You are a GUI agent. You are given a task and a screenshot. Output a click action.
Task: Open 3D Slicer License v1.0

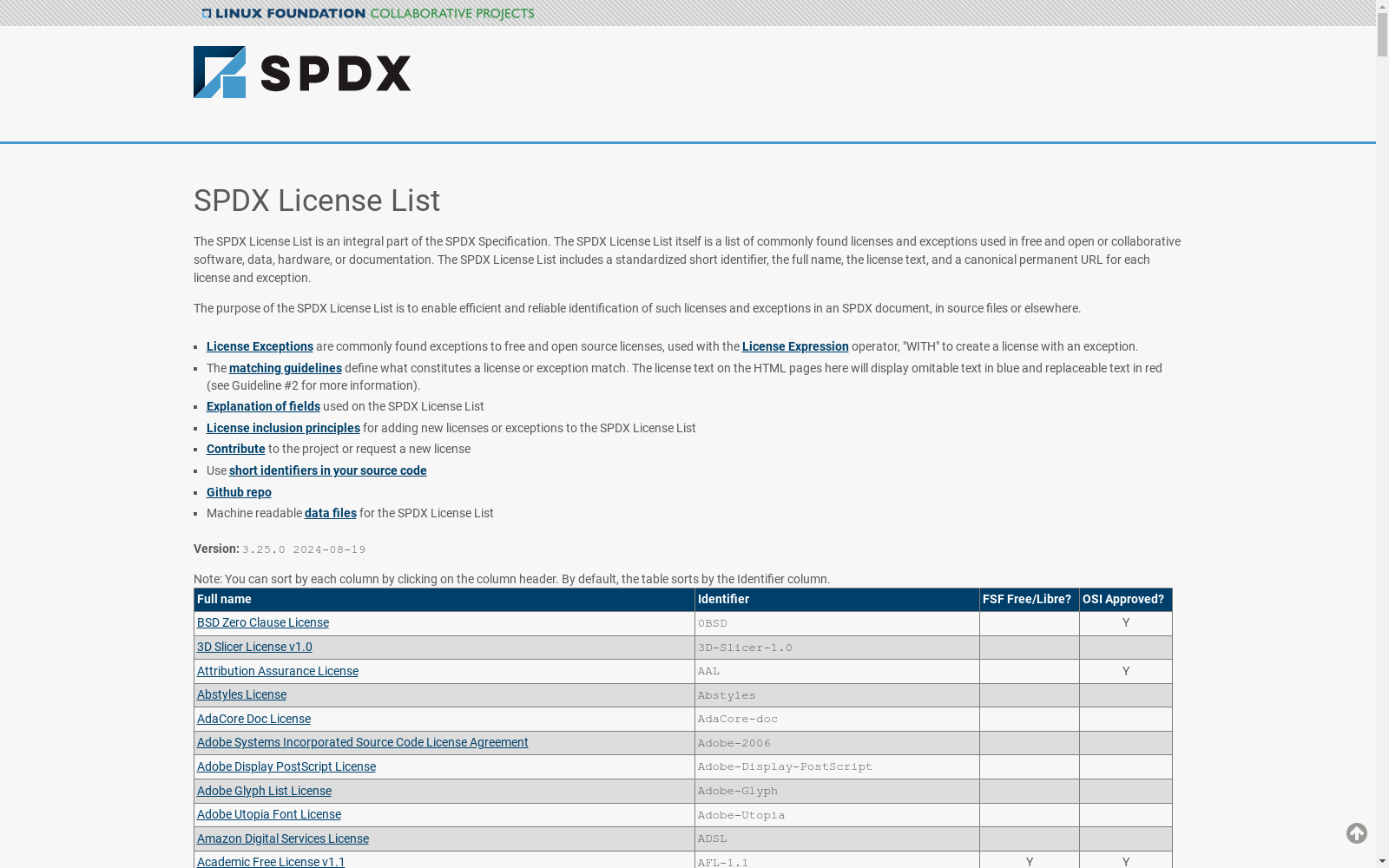point(254,647)
